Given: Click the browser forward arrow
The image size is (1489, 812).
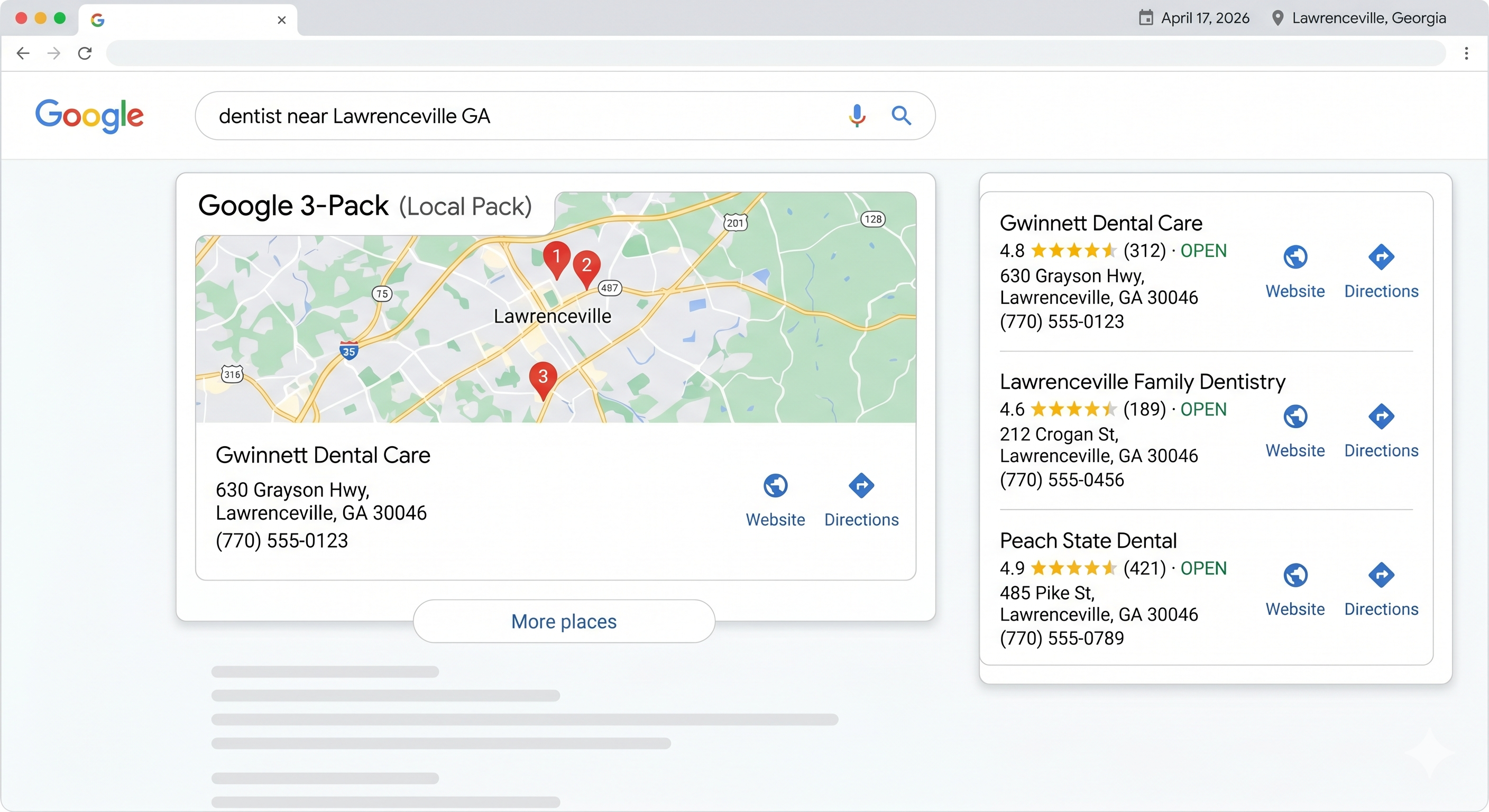Looking at the screenshot, I should (54, 54).
